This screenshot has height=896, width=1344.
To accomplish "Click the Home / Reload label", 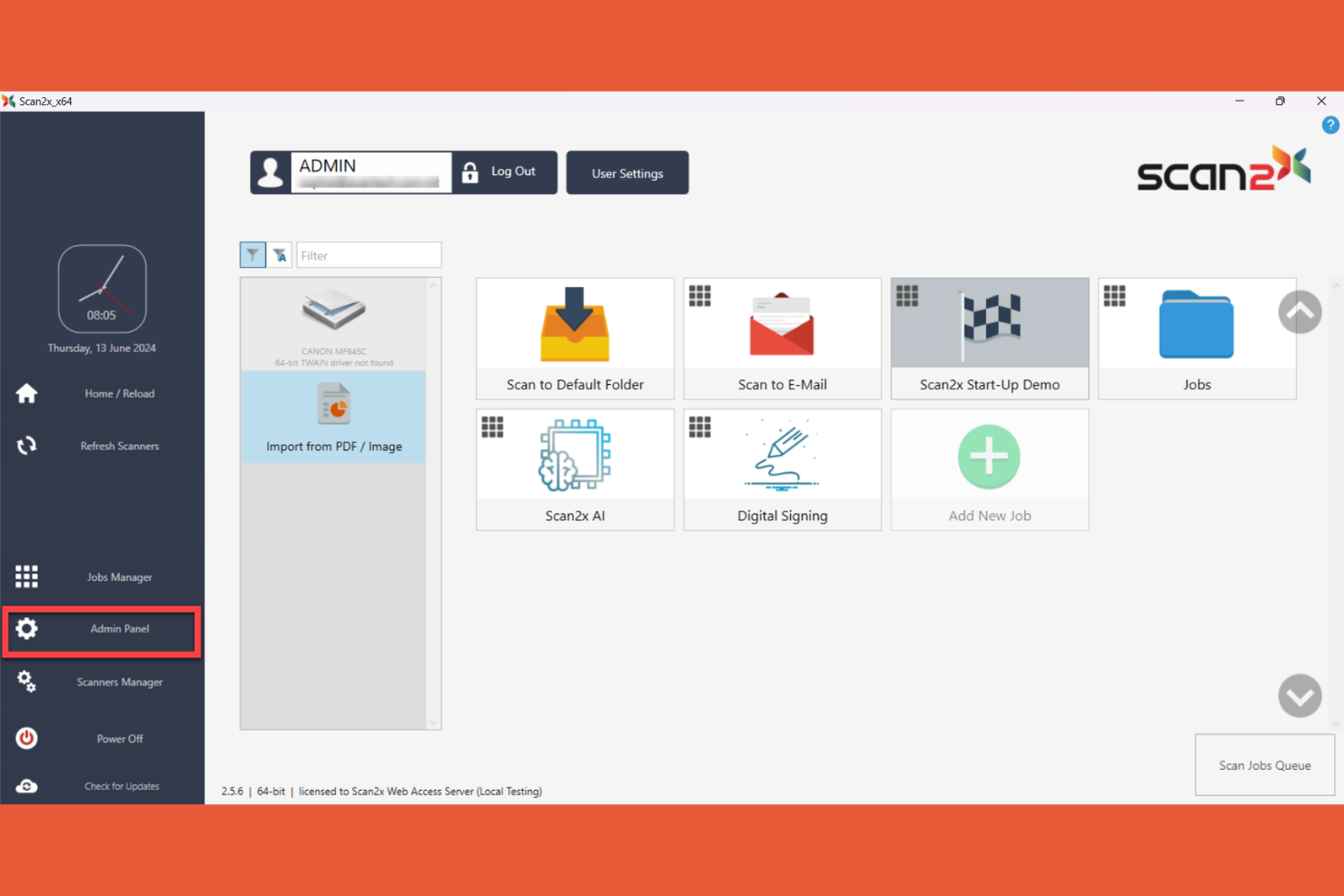I will point(120,394).
